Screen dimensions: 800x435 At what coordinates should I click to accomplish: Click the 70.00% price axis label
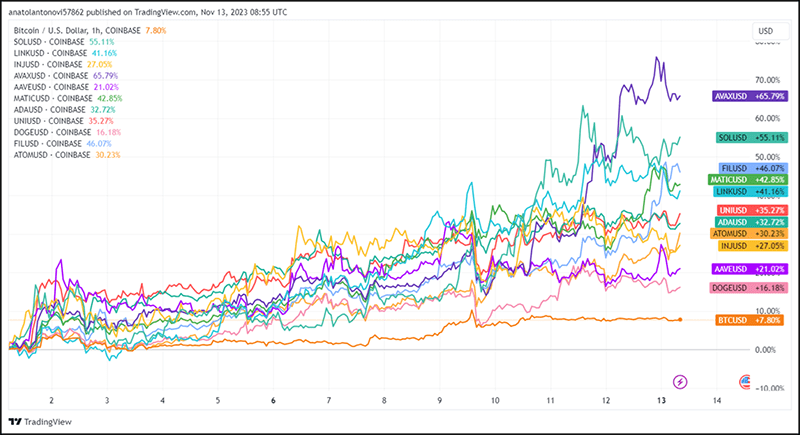pyautogui.click(x=767, y=80)
